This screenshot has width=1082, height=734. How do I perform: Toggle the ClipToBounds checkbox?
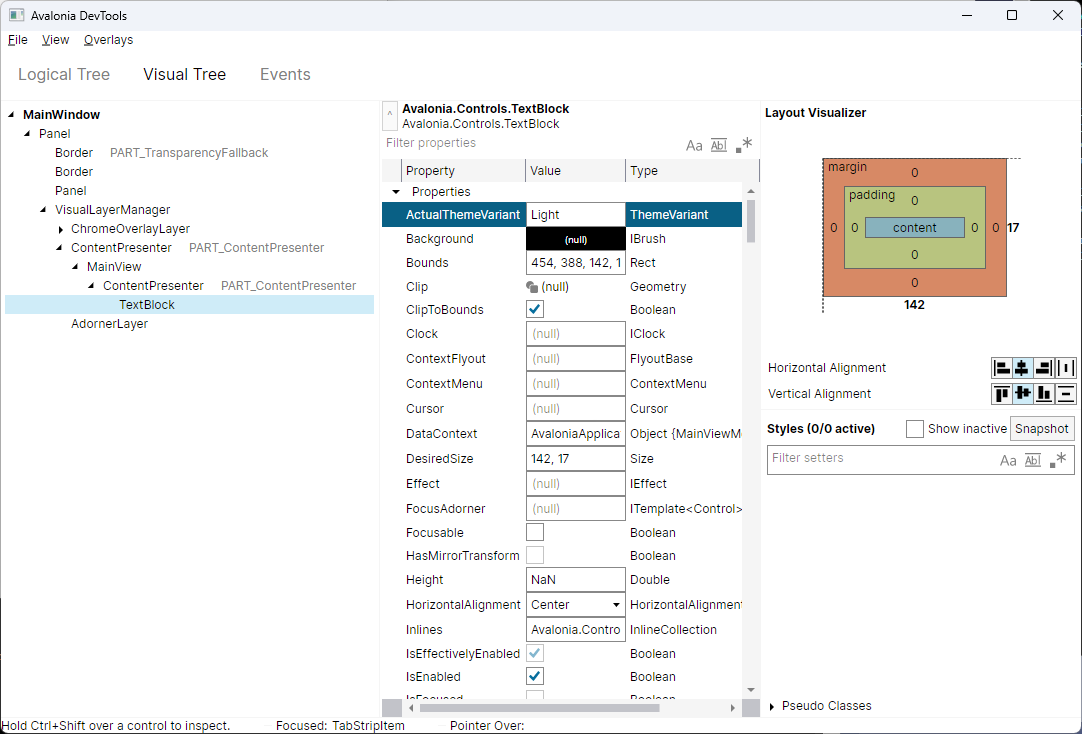tap(535, 309)
